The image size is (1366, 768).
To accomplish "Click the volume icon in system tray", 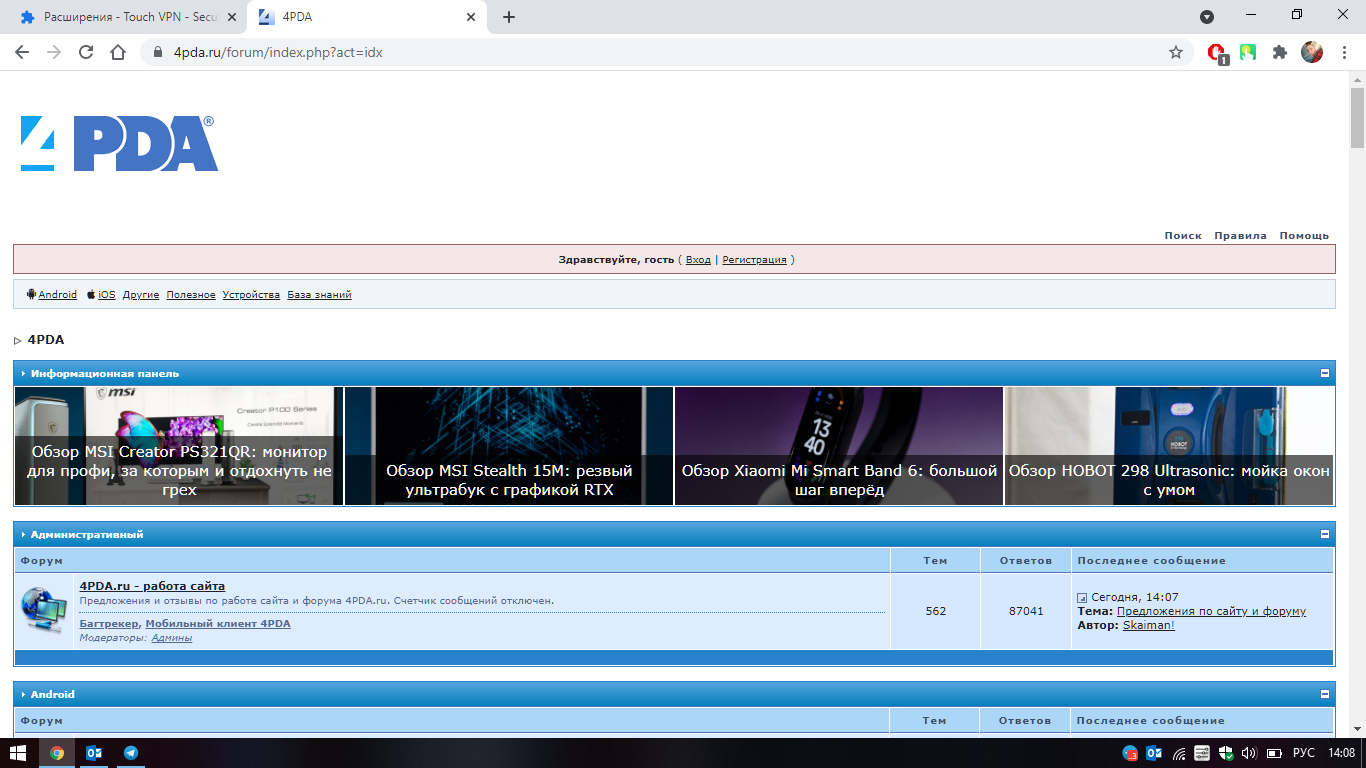I will pos(1248,753).
